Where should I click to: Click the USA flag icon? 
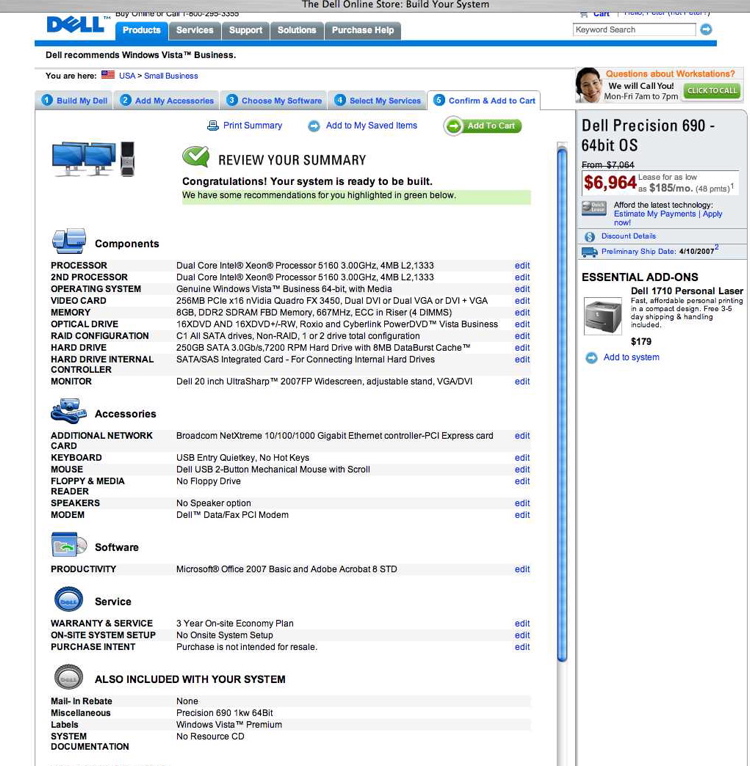click(x=108, y=75)
